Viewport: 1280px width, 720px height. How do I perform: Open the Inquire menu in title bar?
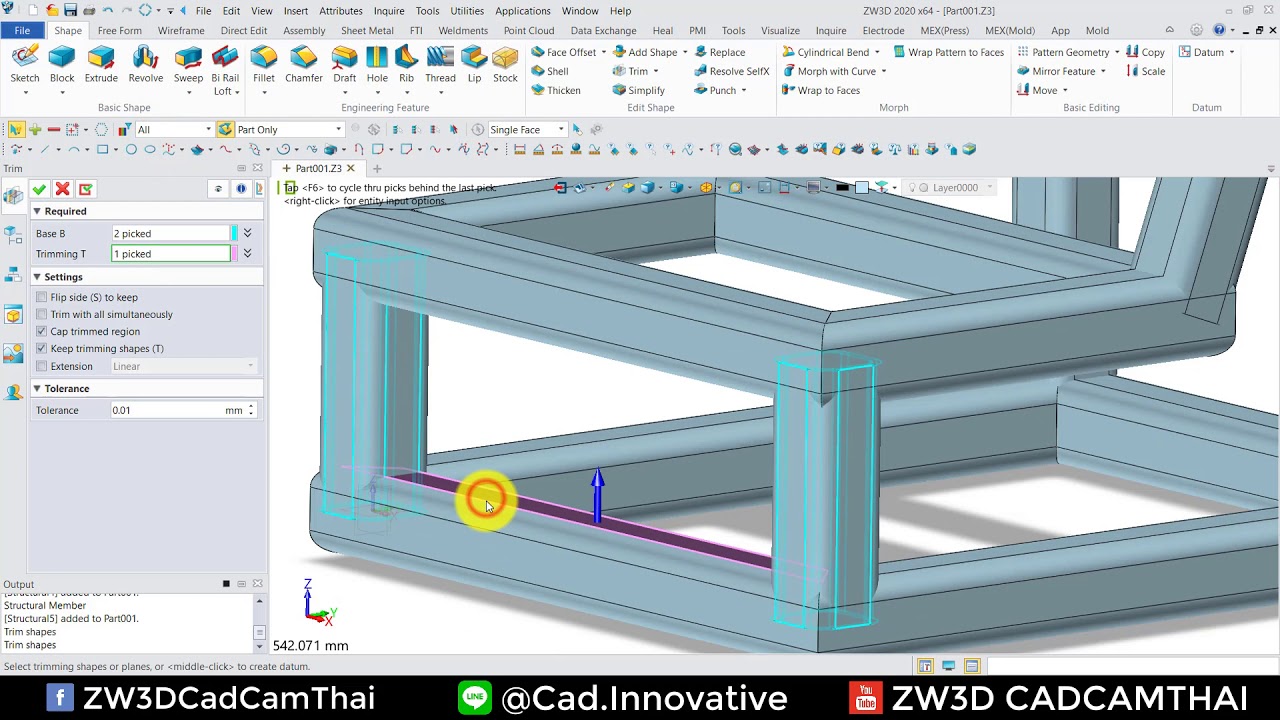(389, 11)
